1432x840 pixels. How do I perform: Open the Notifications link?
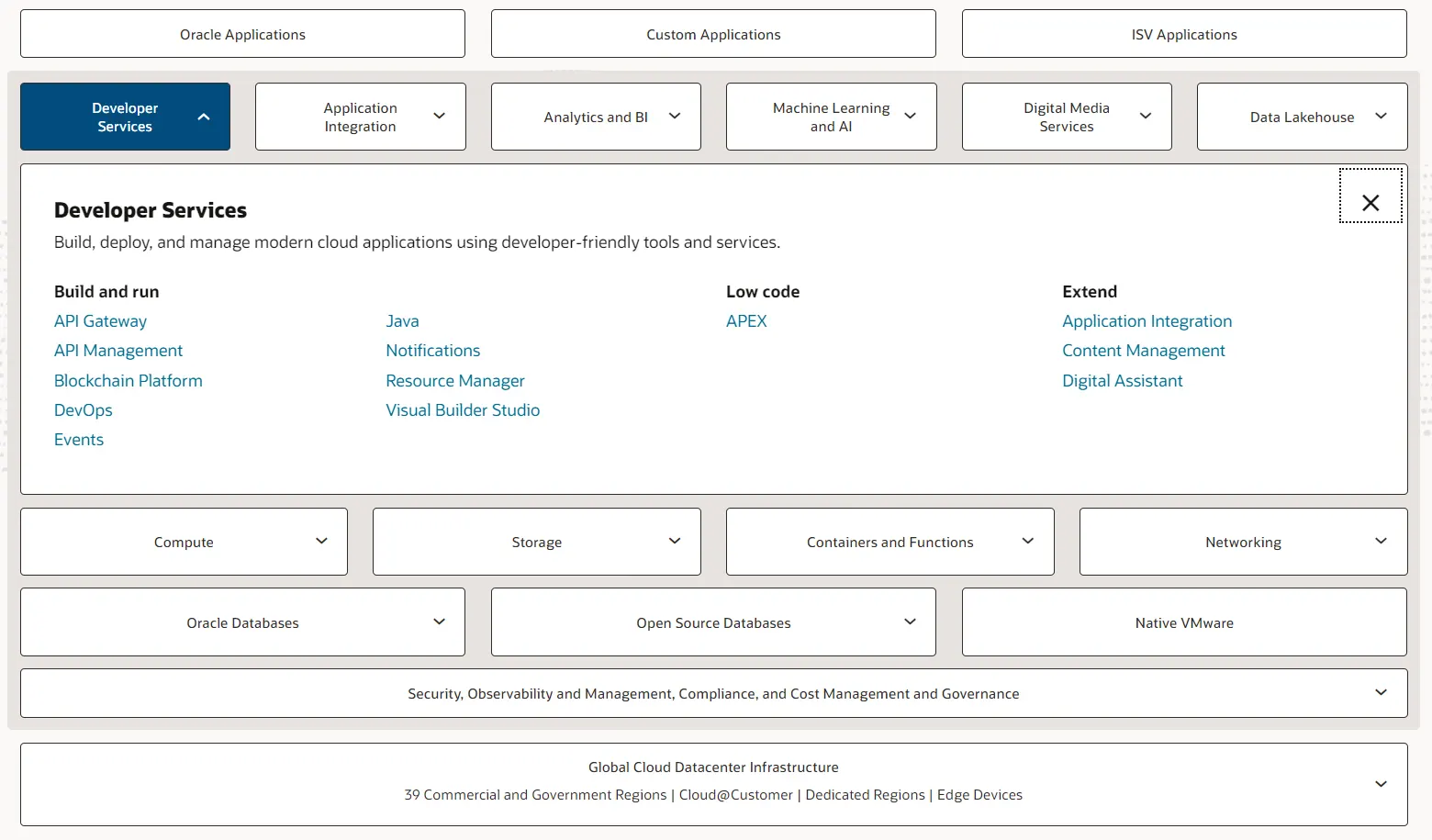(433, 351)
